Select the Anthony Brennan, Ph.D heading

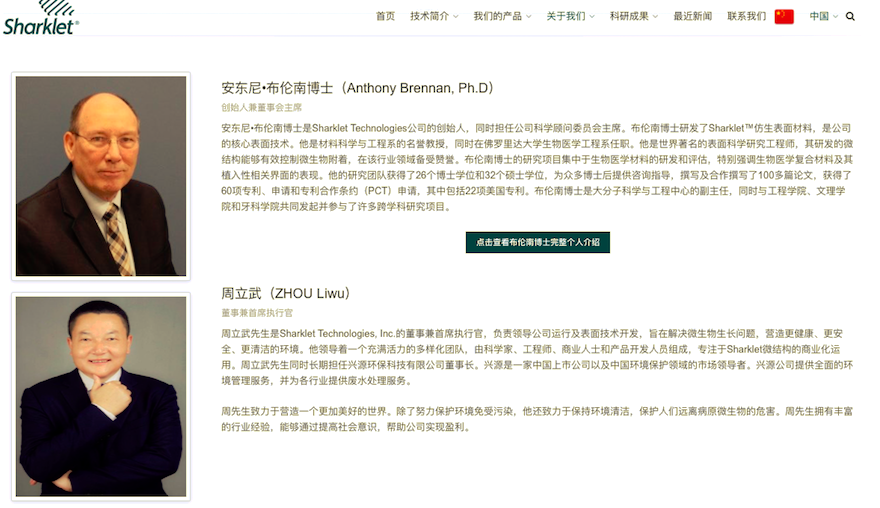click(x=357, y=88)
